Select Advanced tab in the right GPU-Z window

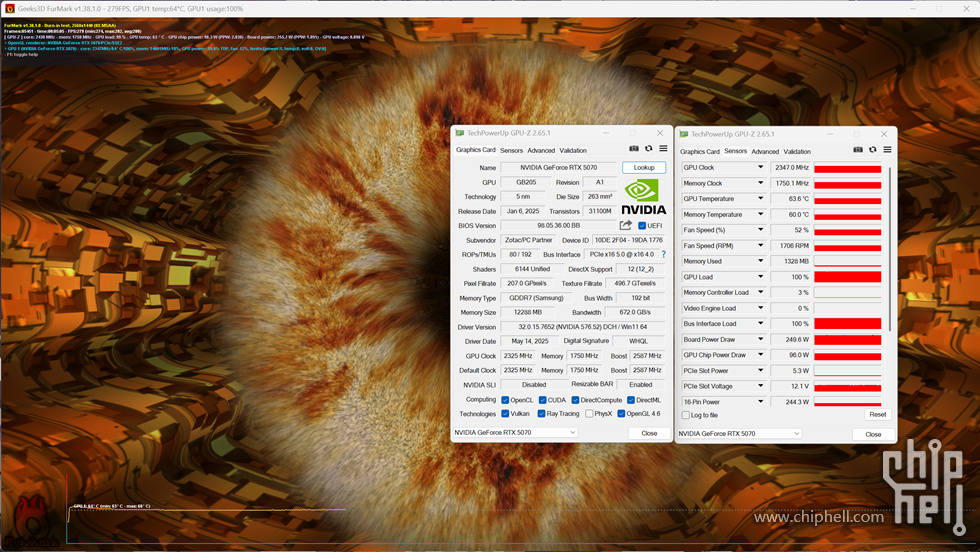click(765, 152)
